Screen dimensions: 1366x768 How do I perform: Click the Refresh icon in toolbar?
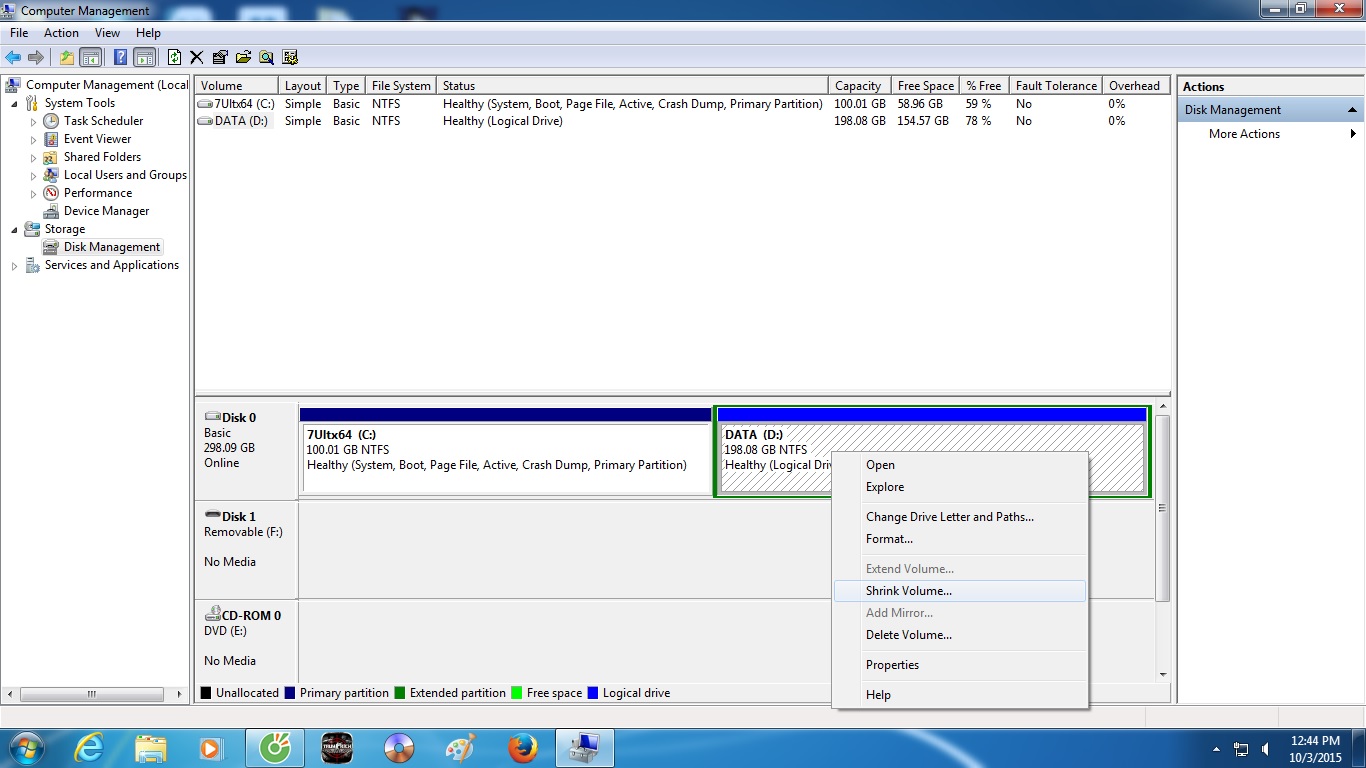175,57
